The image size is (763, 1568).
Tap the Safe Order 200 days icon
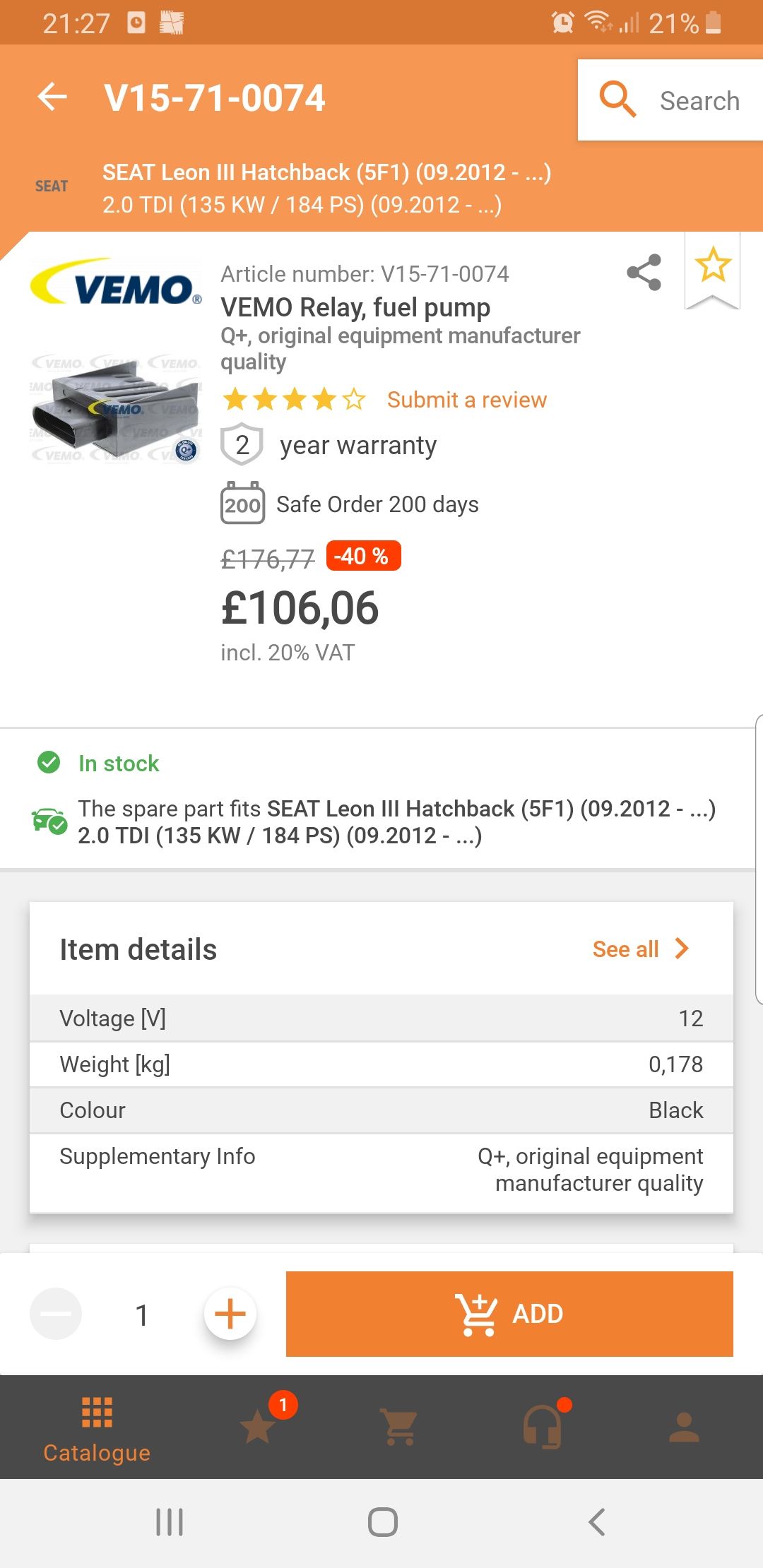pos(242,504)
